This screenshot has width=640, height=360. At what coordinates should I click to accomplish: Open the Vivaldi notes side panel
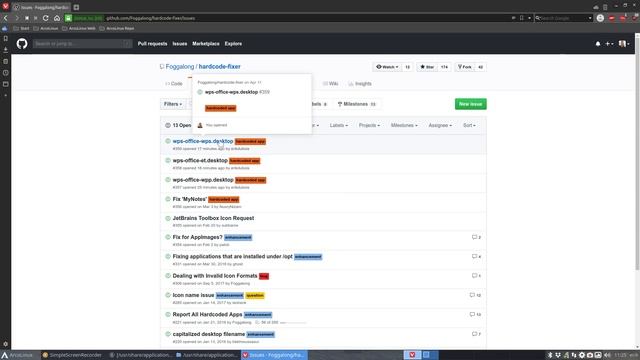click(x=5, y=61)
